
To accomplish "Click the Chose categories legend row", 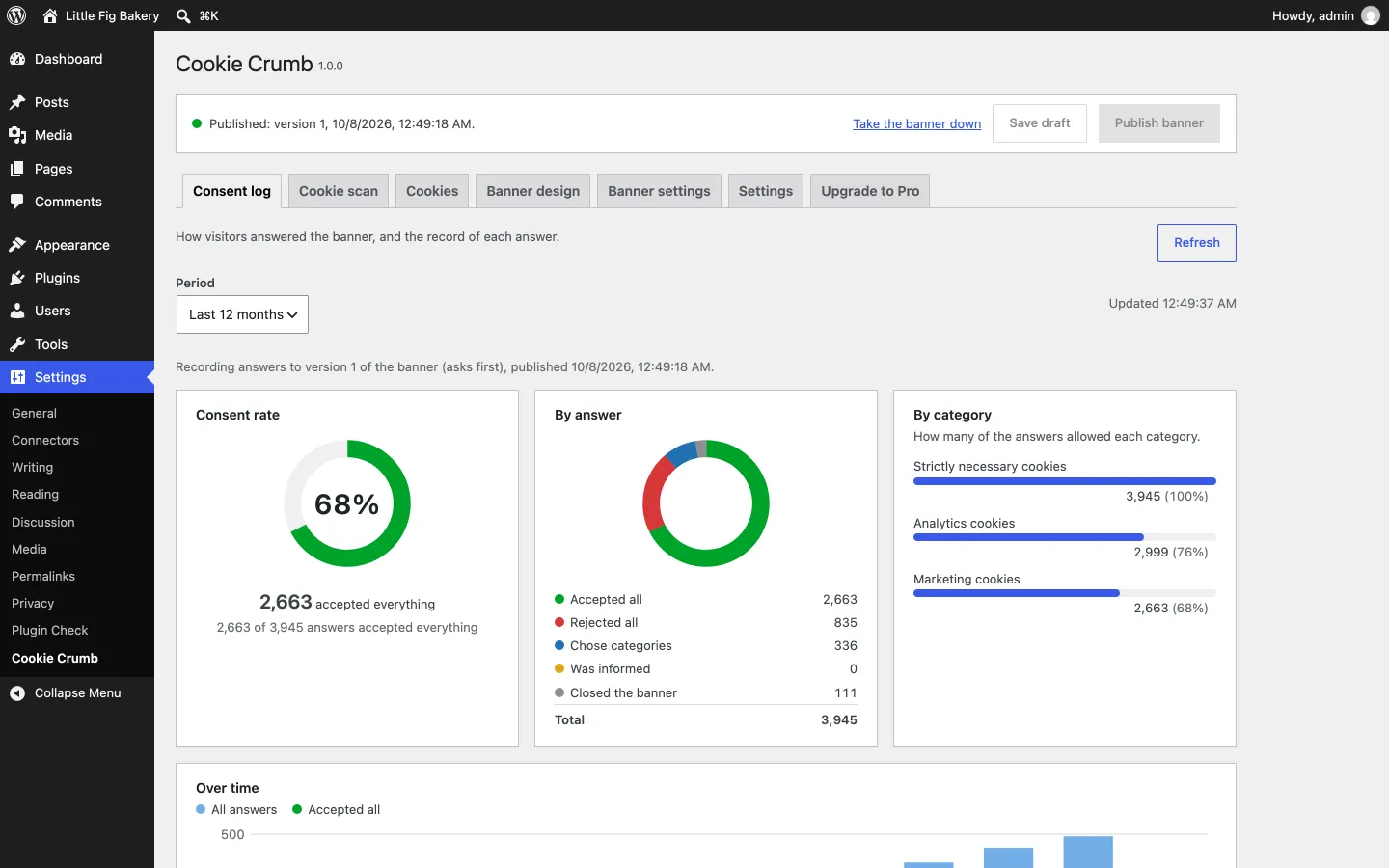I will [706, 645].
